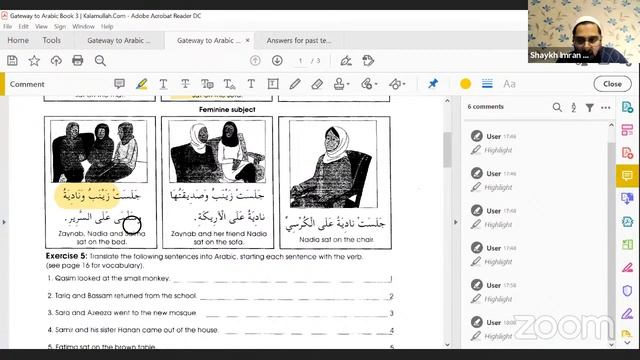The image size is (640, 360).
Task: Print the document using printer icon
Action: point(78,61)
